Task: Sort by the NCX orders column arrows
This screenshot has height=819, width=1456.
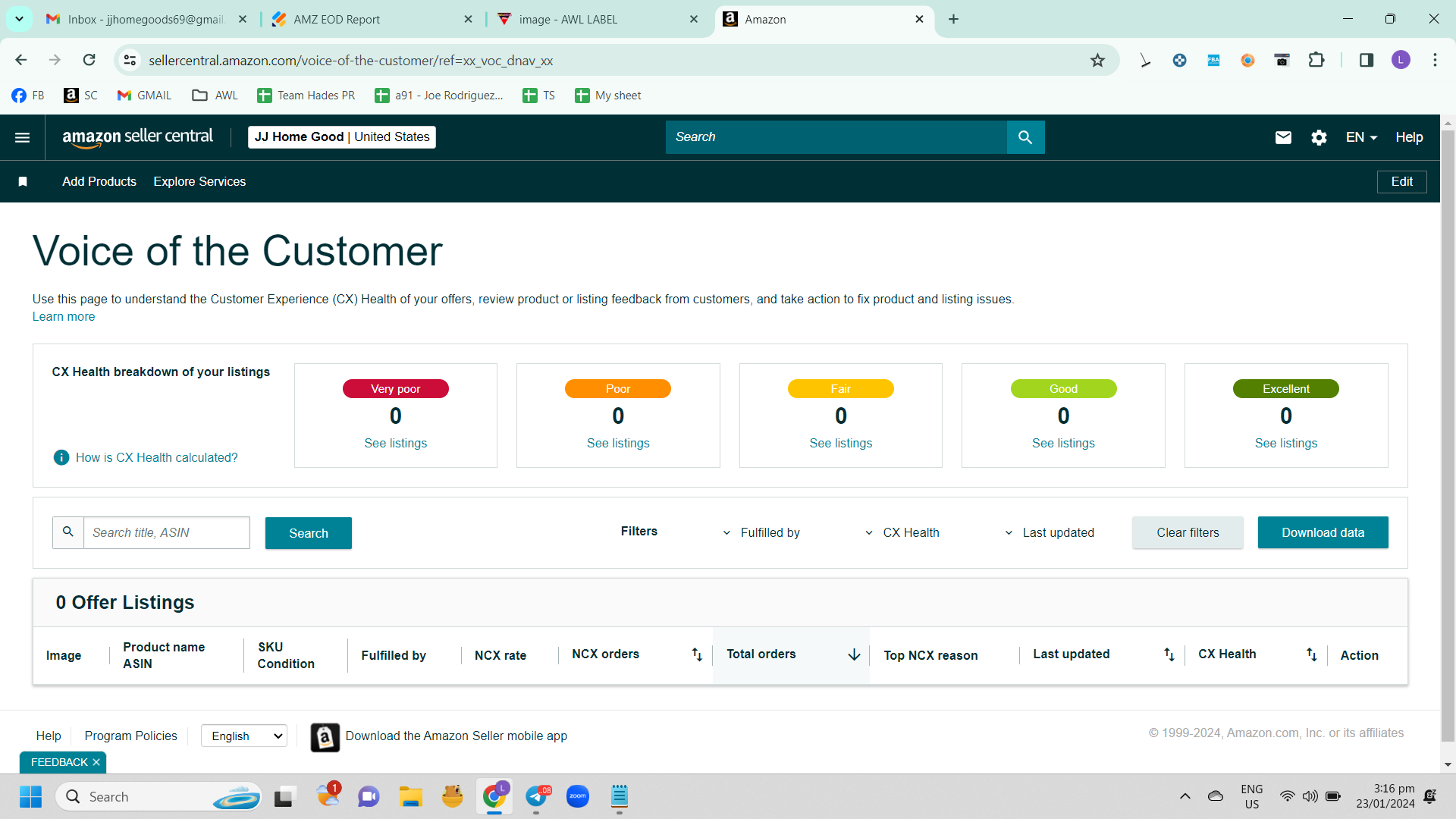Action: 697,654
